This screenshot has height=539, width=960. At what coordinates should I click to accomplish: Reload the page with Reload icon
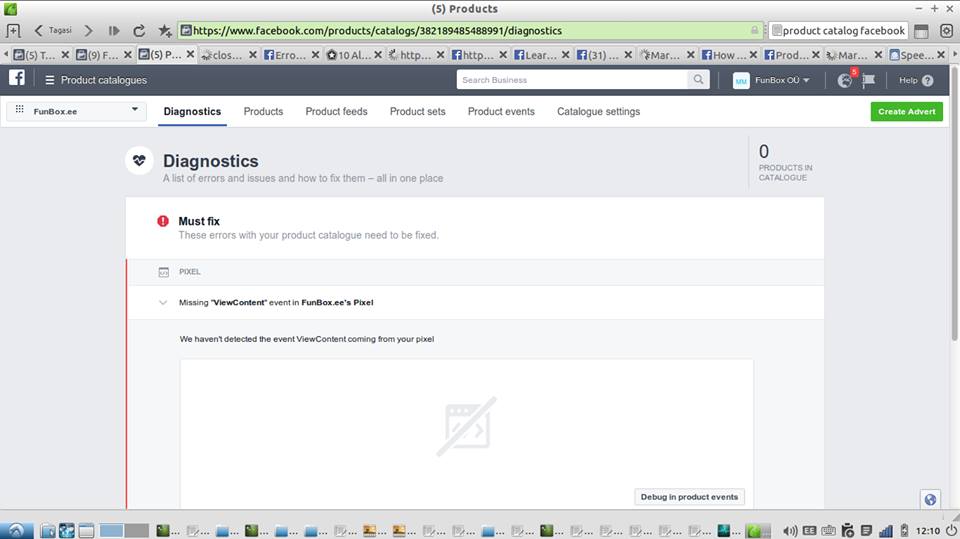coord(139,30)
